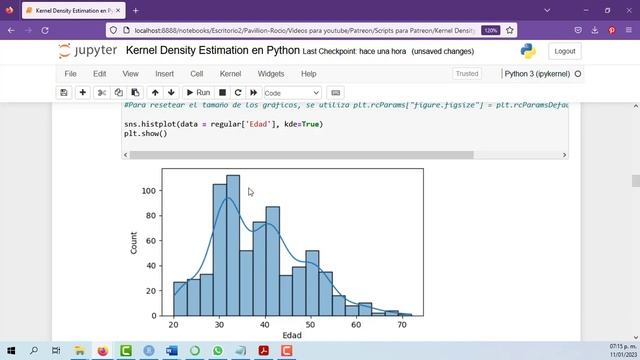640x360 pixels.
Task: Click the shield icon in the address bar
Action: coord(113,30)
